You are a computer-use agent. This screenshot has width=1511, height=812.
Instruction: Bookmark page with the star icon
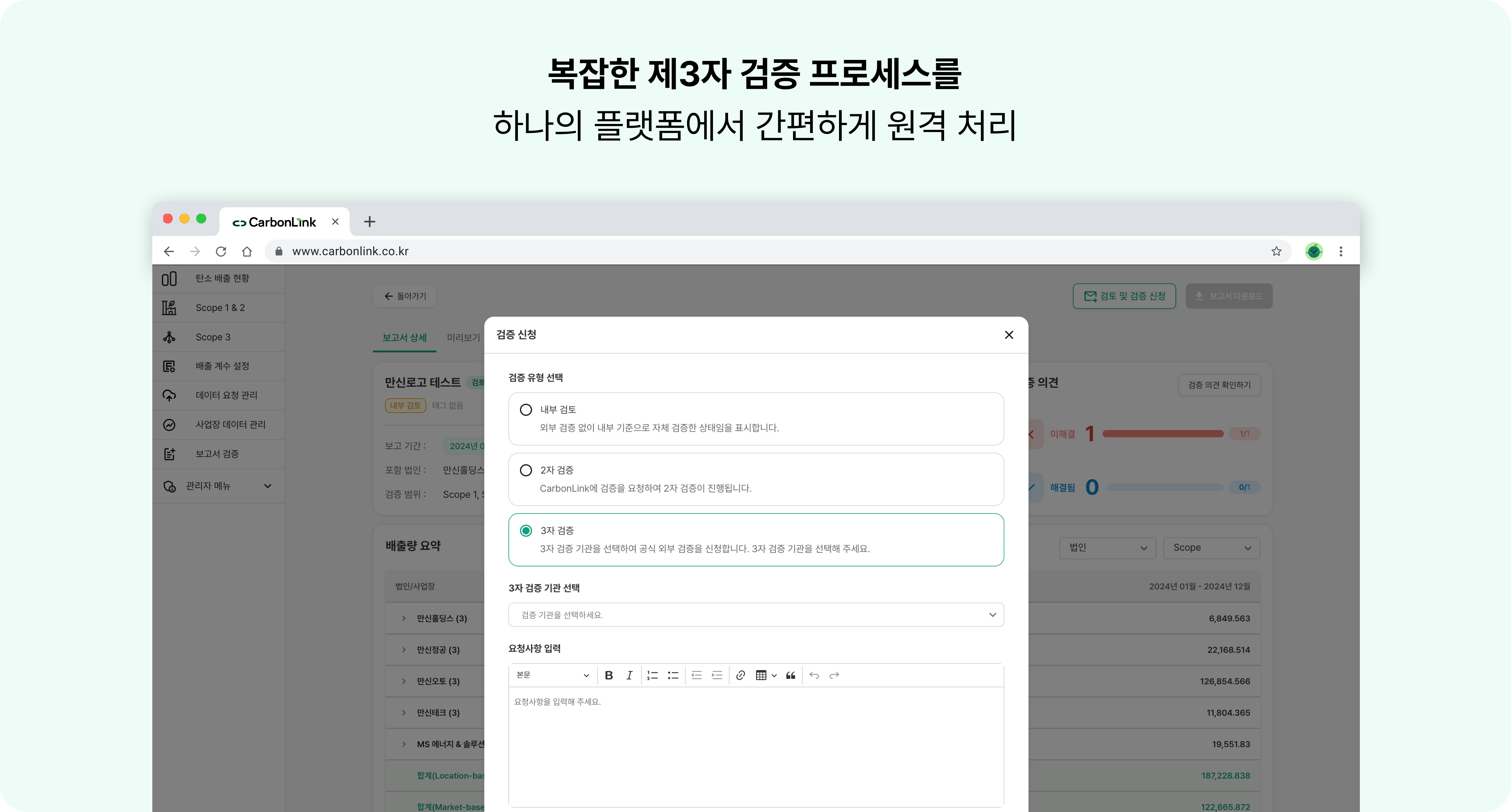(1276, 251)
